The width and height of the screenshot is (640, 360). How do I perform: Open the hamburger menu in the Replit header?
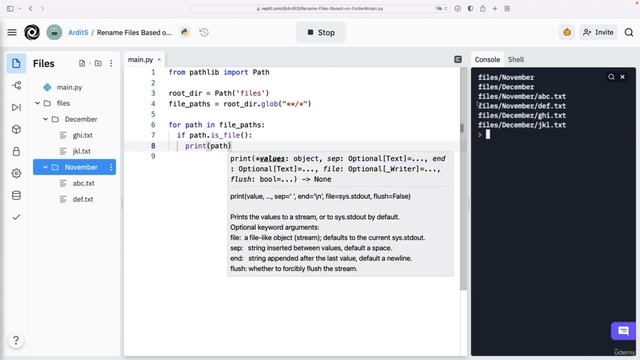tap(12, 32)
